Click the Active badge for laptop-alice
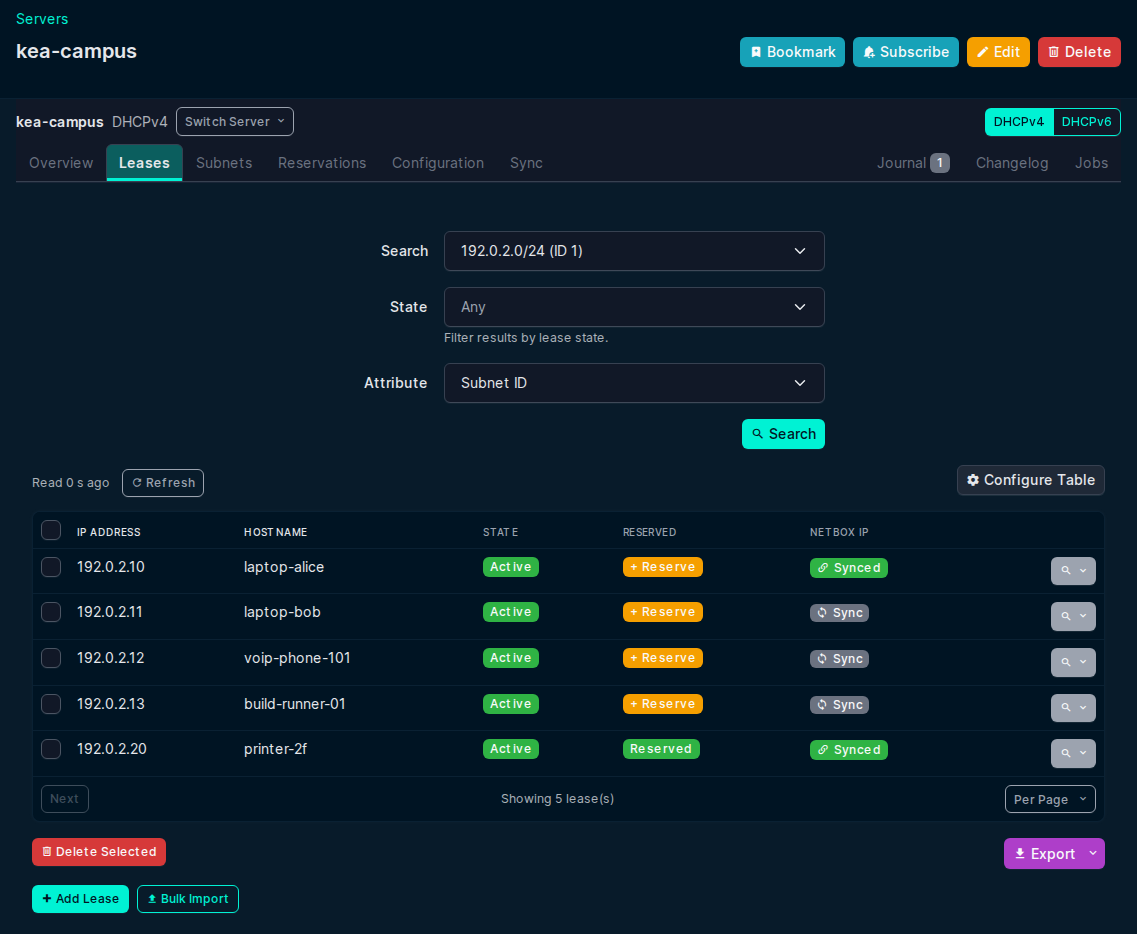 click(510, 567)
